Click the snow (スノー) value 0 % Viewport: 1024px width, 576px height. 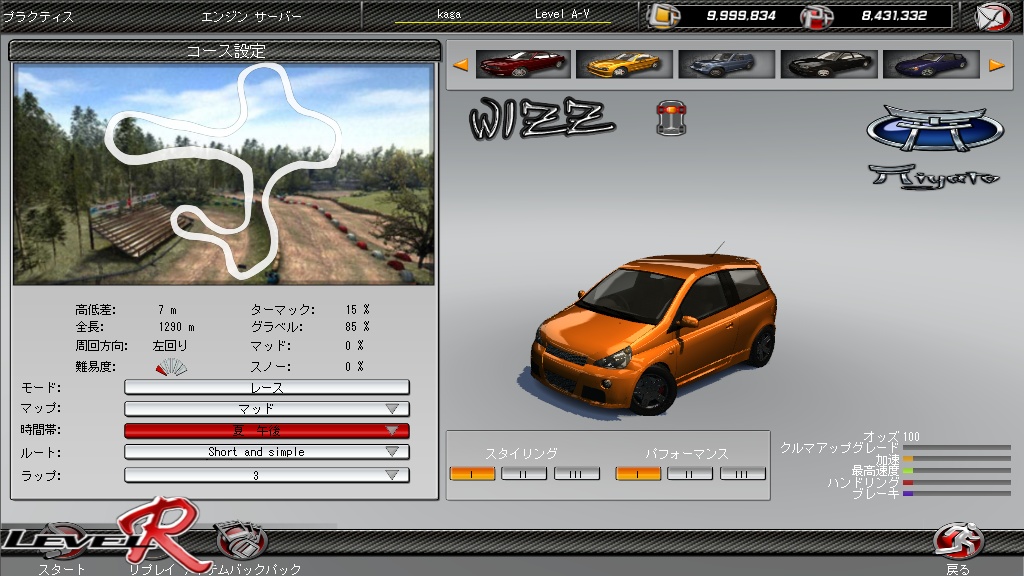(x=355, y=366)
